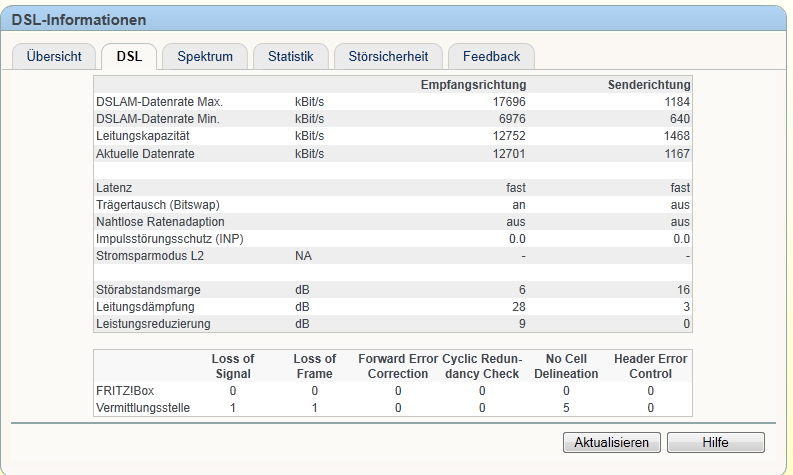Click the value 6976
Image resolution: width=793 pixels, height=475 pixels.
pos(512,119)
